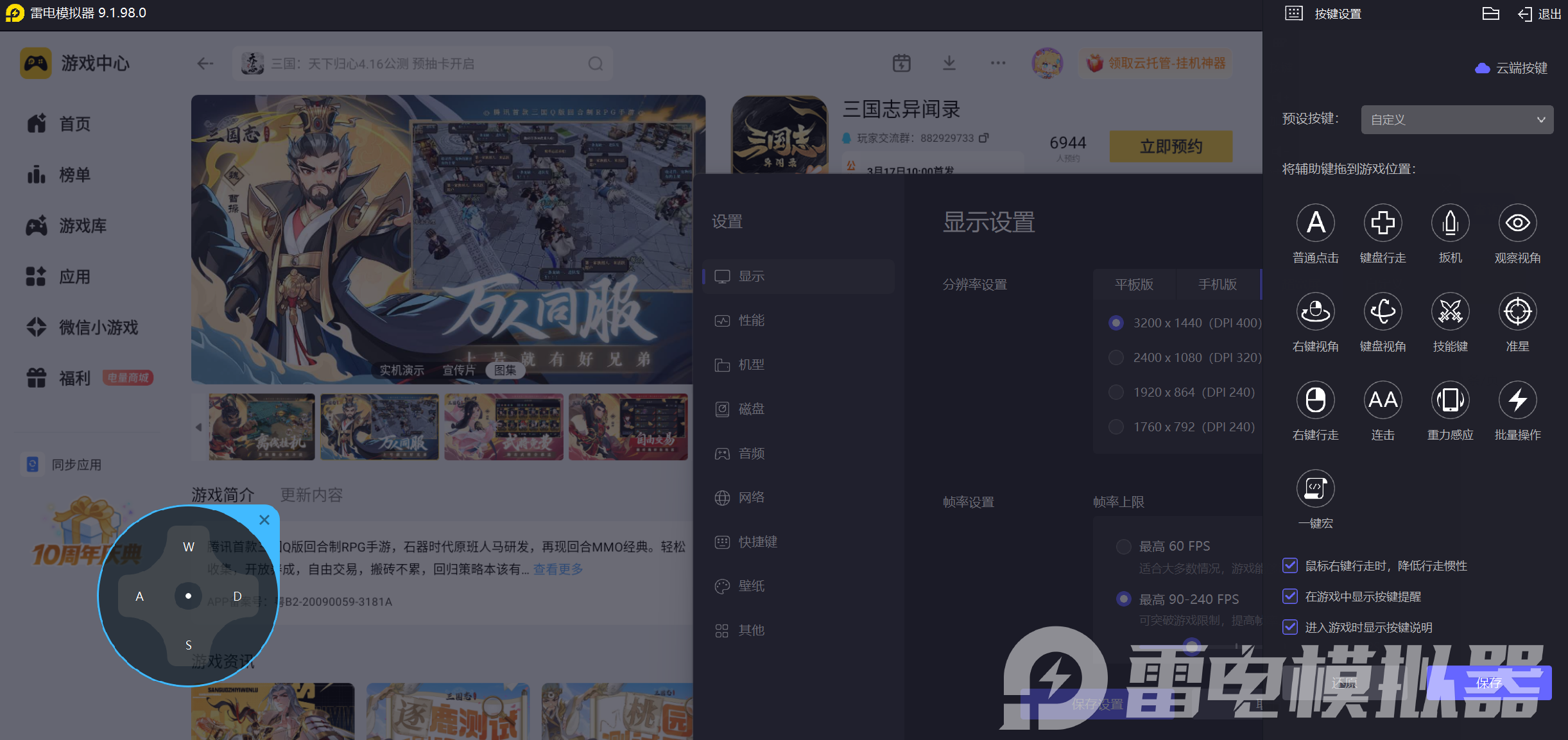This screenshot has height=740, width=1568.
Task: Click the blue 保存 button
Action: pos(1488,683)
